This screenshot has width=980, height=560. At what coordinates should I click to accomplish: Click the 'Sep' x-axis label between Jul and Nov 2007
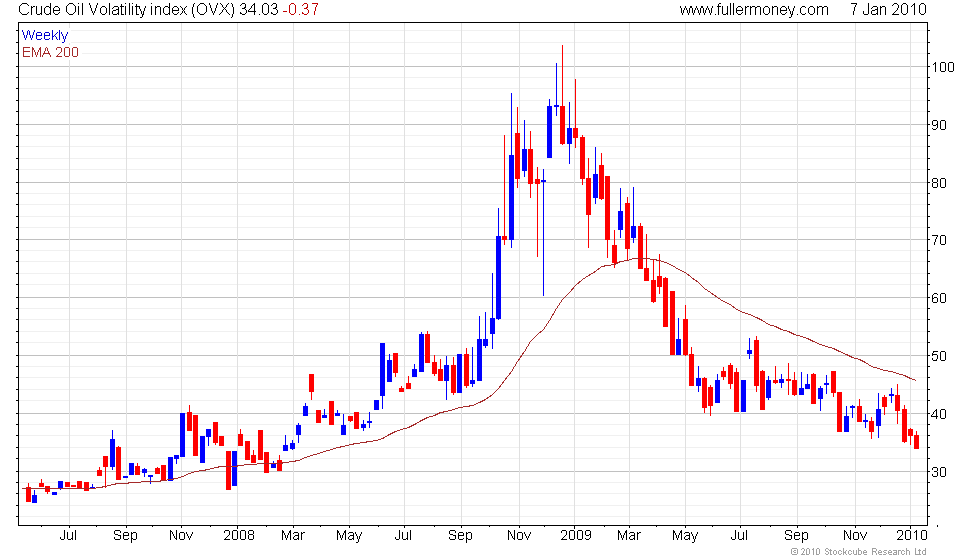pos(125,536)
